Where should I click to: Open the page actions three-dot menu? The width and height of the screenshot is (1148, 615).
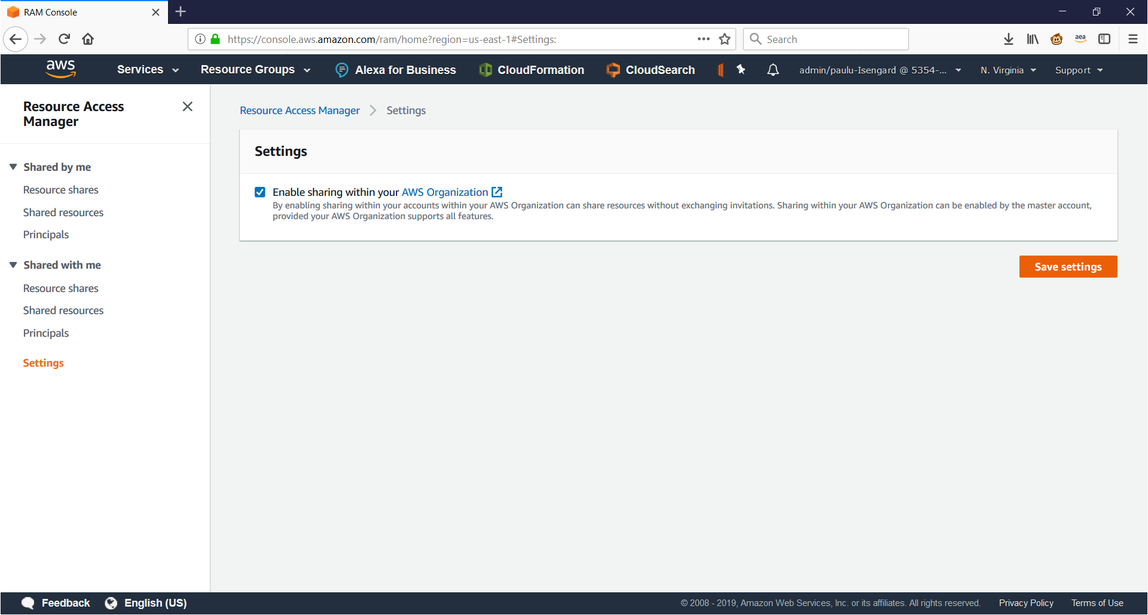pyautogui.click(x=704, y=40)
